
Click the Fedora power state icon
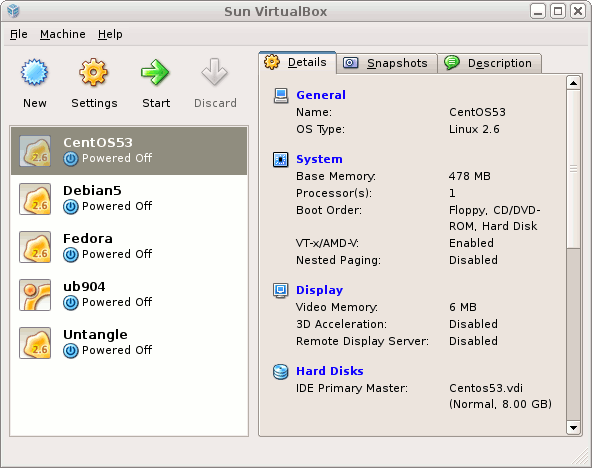pos(71,254)
